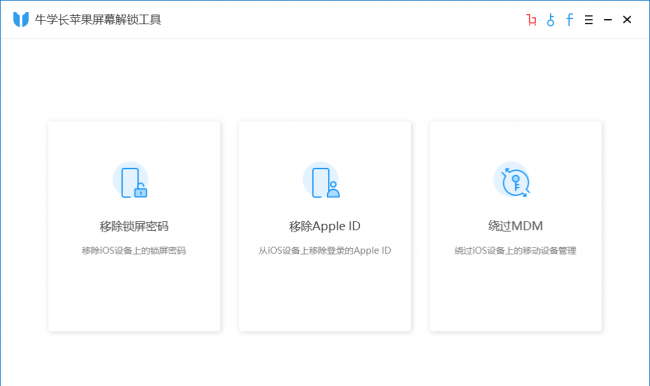
Task: Click the red shopping cart purchase icon
Action: coord(531,19)
